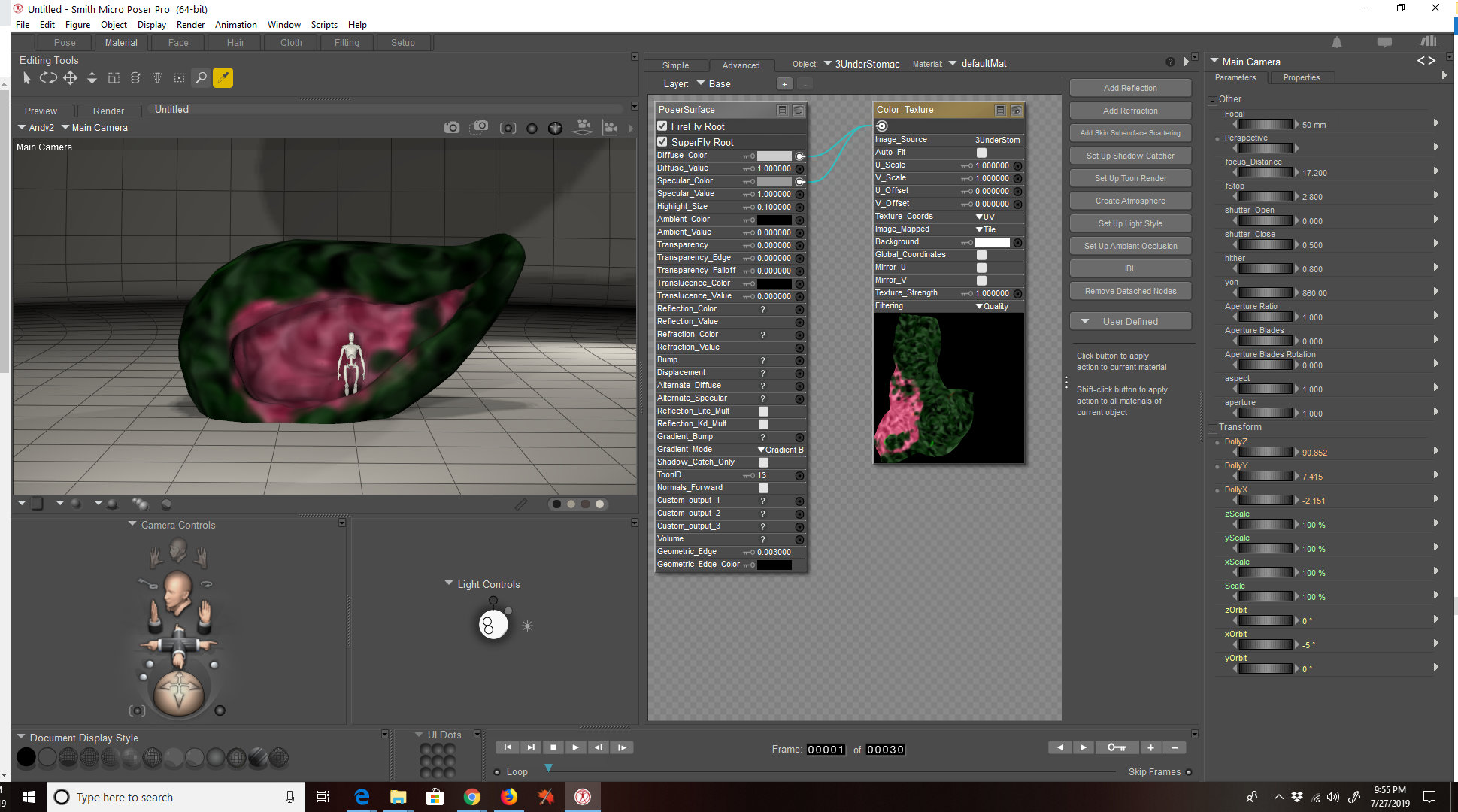The image size is (1458, 812).
Task: Click the area render dashed camera icon
Action: [x=480, y=127]
